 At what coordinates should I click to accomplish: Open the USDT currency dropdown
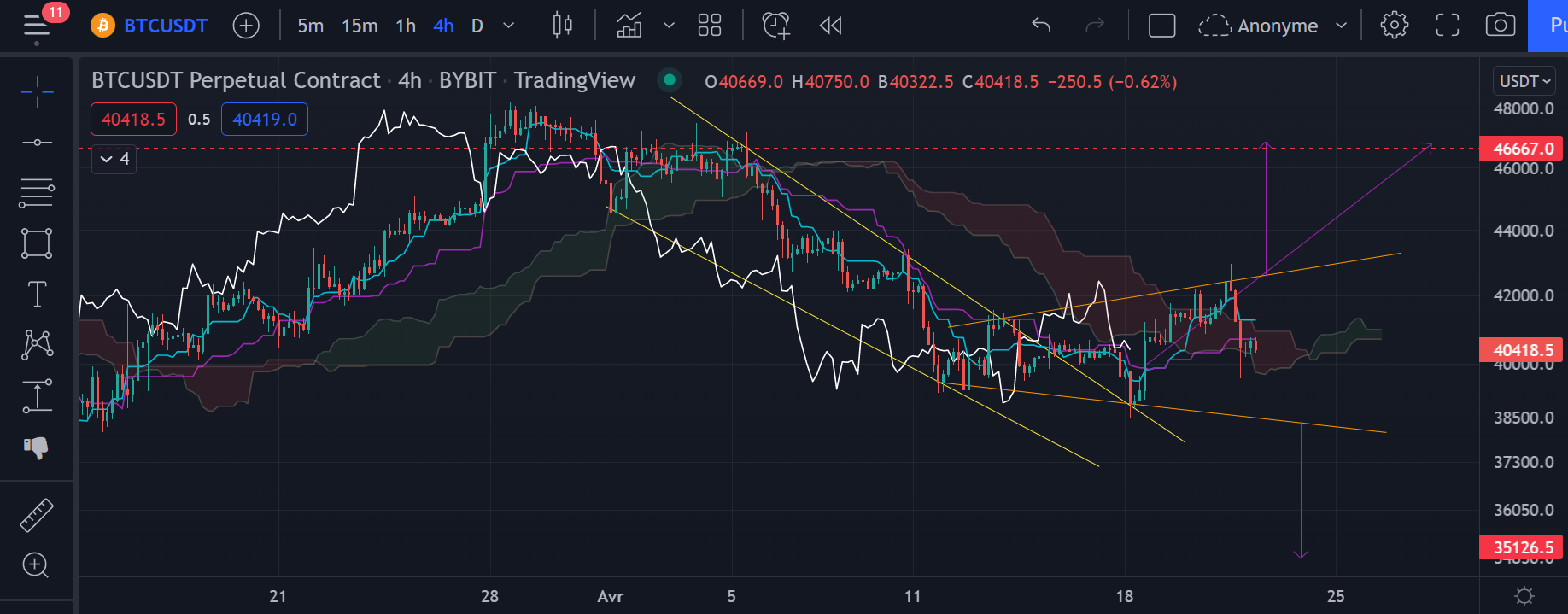click(1524, 81)
